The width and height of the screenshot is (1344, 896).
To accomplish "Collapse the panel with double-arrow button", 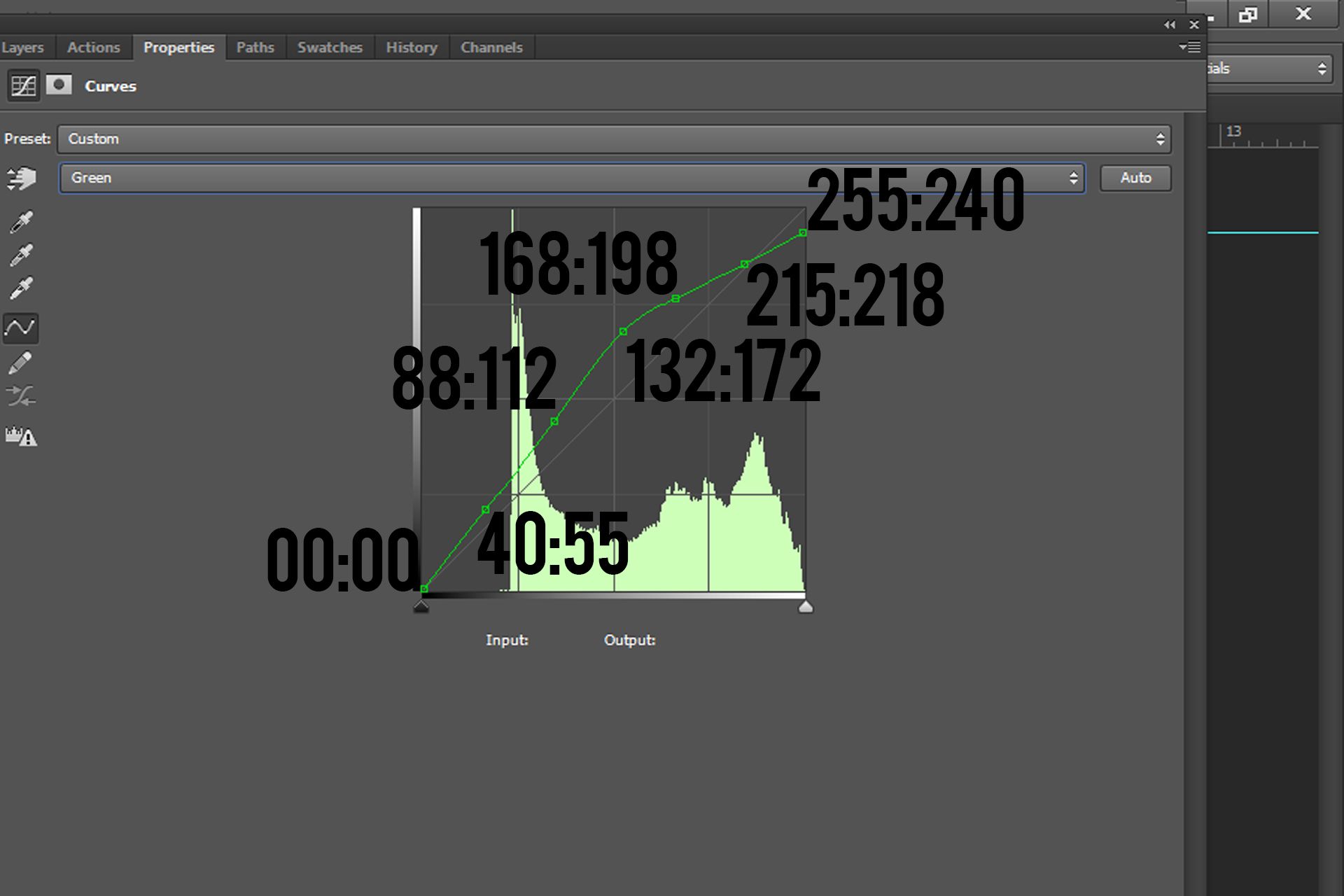I will click(1170, 24).
